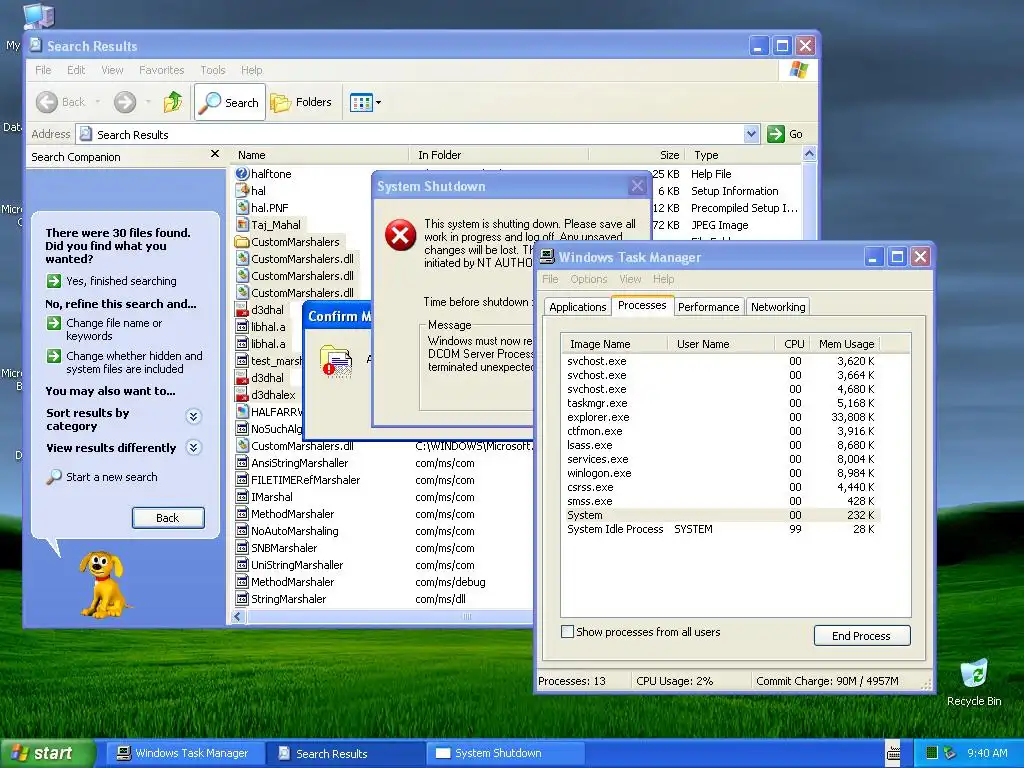Toggle the Search toolbar button

(x=230, y=102)
